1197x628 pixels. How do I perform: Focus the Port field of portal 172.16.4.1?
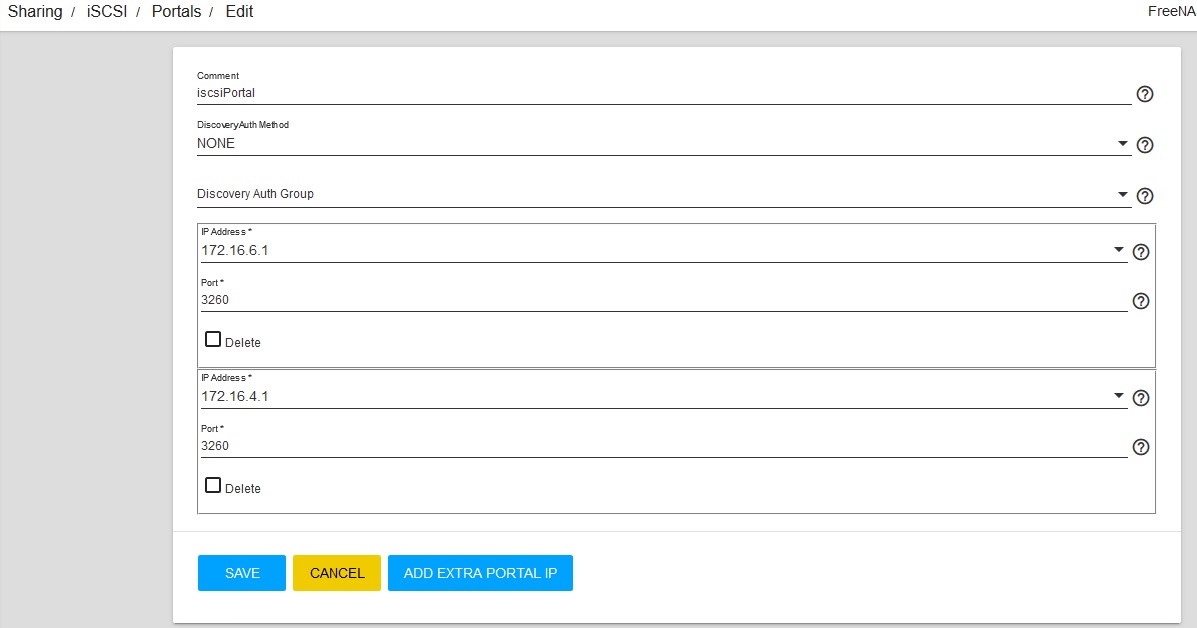(663, 446)
